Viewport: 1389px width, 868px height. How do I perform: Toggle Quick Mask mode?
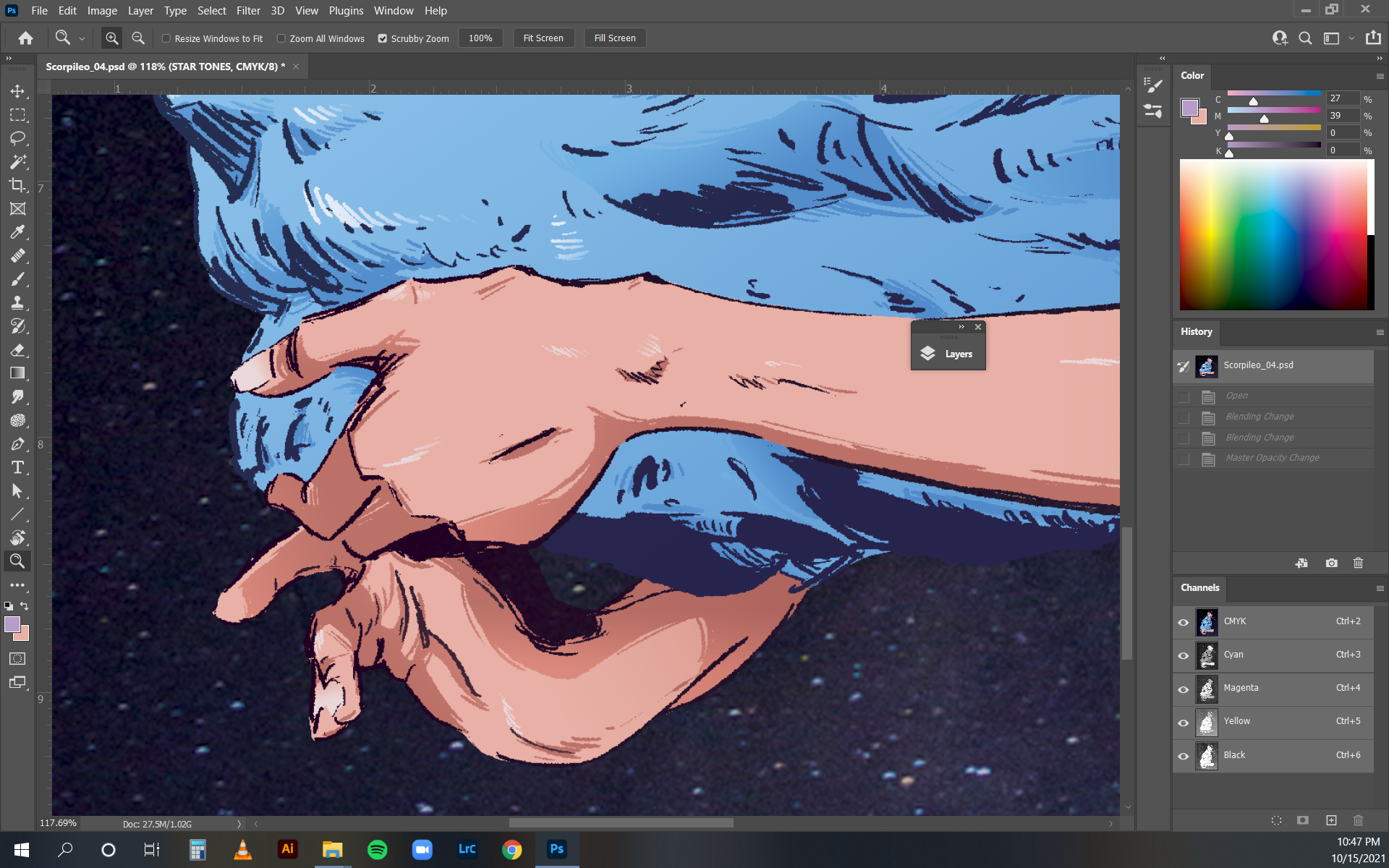(17, 659)
